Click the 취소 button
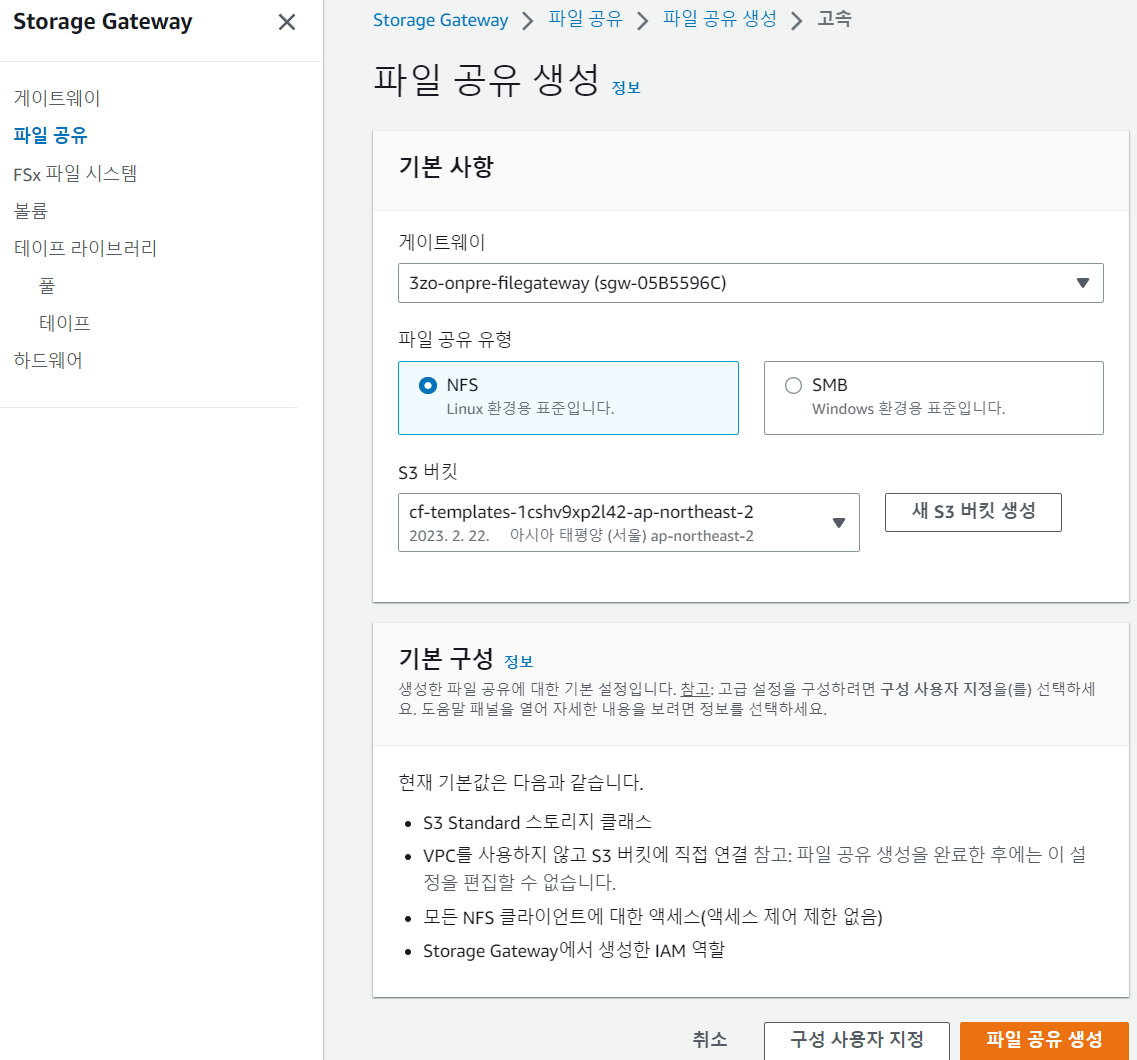 click(x=709, y=1040)
